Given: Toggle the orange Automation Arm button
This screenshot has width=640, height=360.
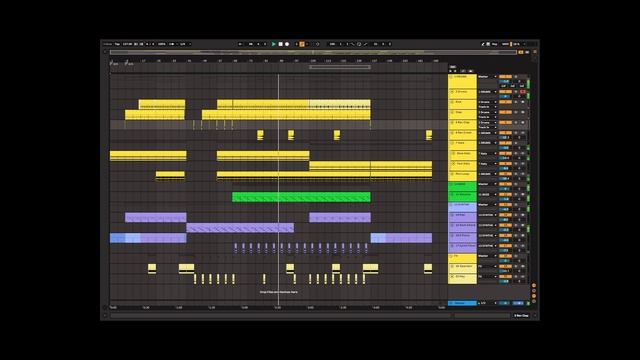Looking at the screenshot, I should (x=302, y=44).
